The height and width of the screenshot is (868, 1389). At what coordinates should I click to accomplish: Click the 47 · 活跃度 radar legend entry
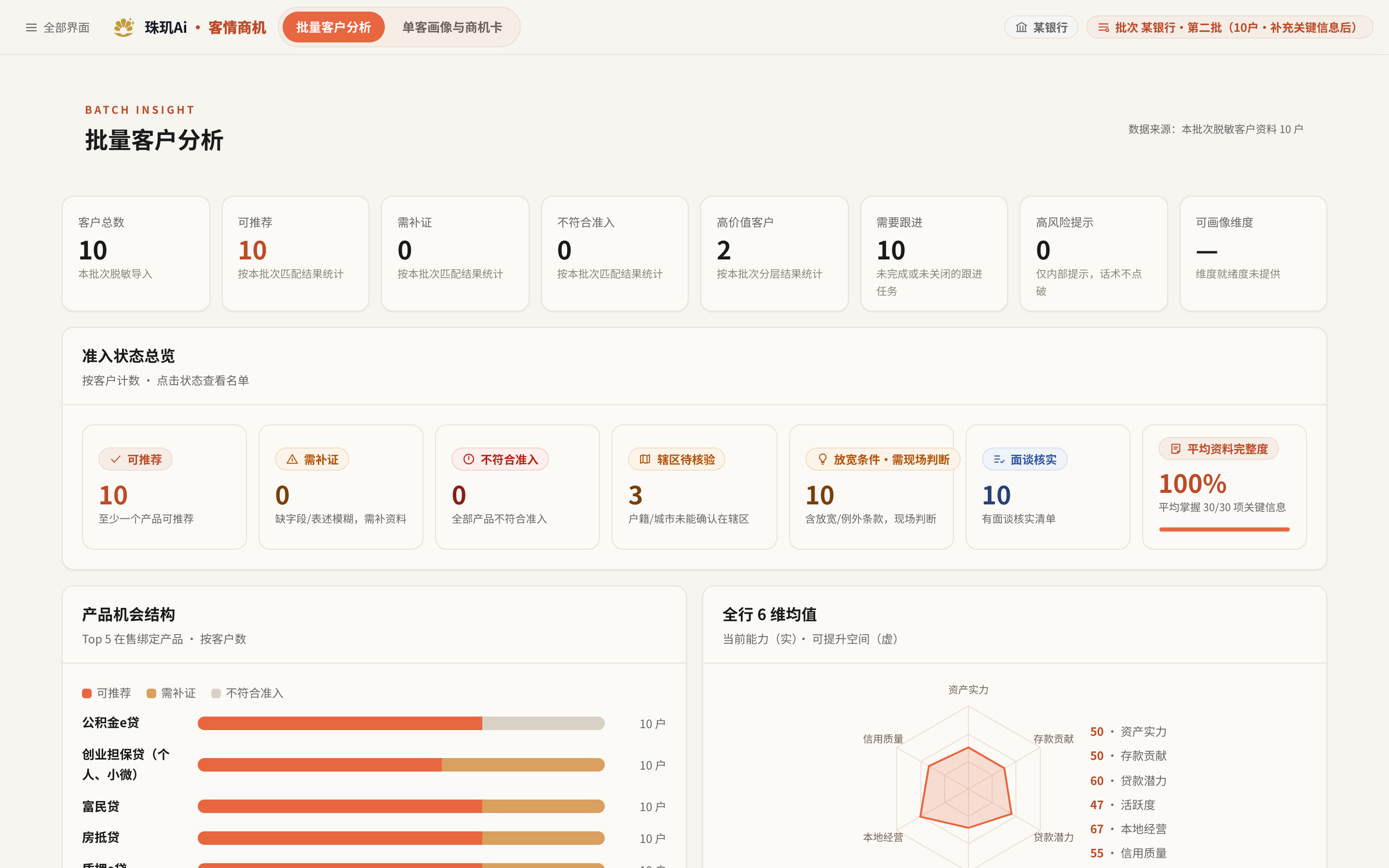point(1123,805)
